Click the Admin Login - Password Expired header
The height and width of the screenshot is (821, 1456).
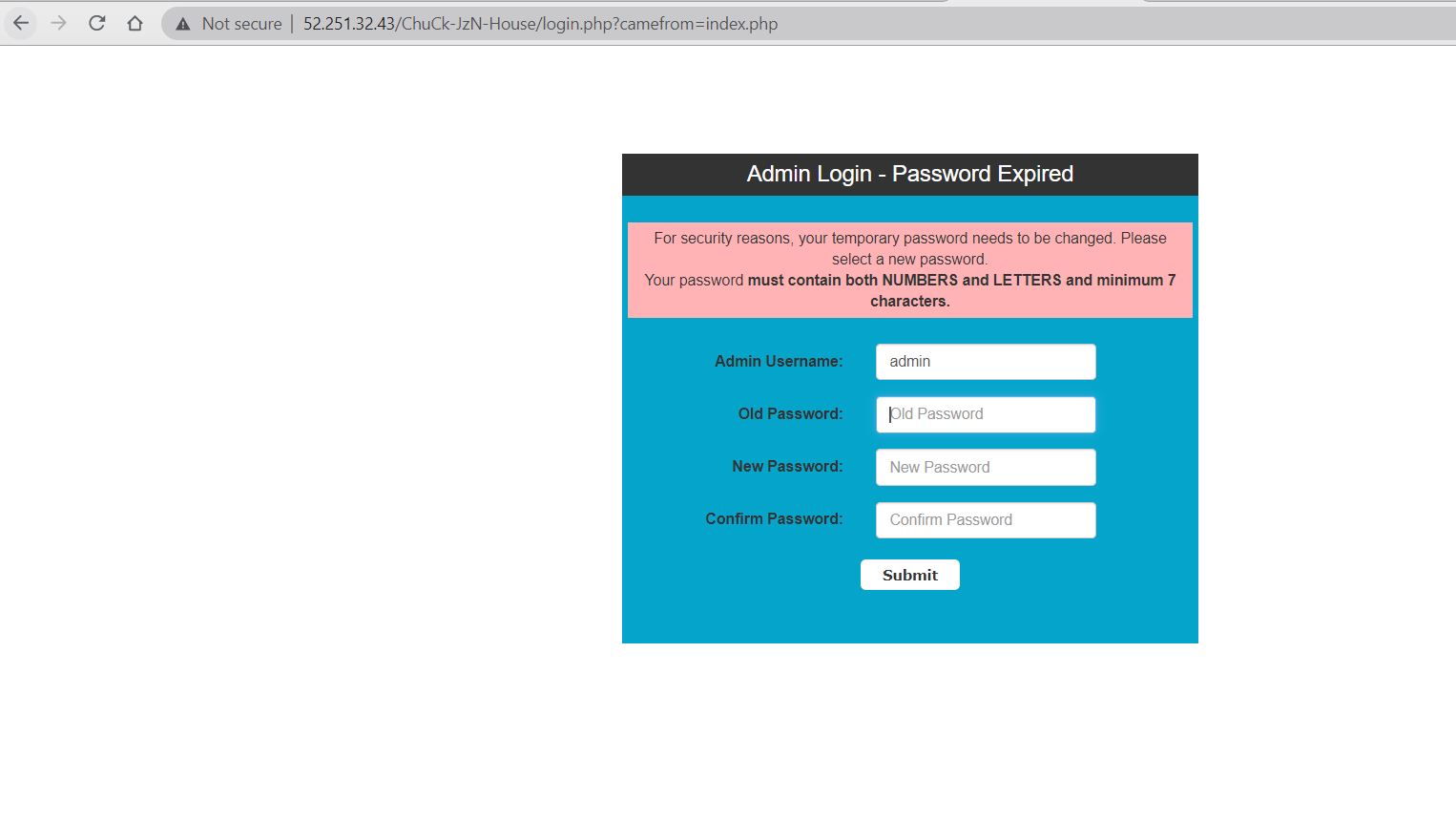(909, 174)
